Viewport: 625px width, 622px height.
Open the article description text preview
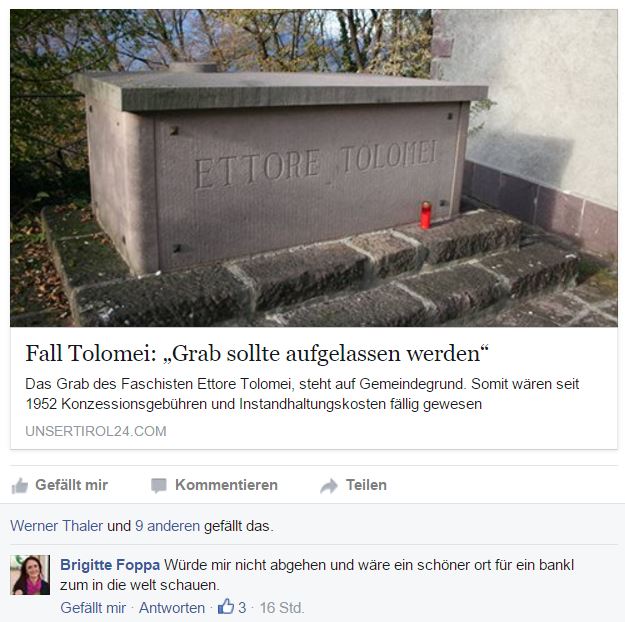[302, 394]
